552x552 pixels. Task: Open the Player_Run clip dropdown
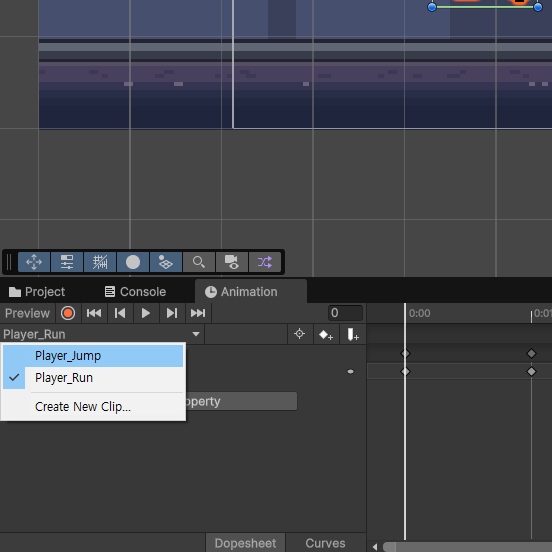click(102, 334)
